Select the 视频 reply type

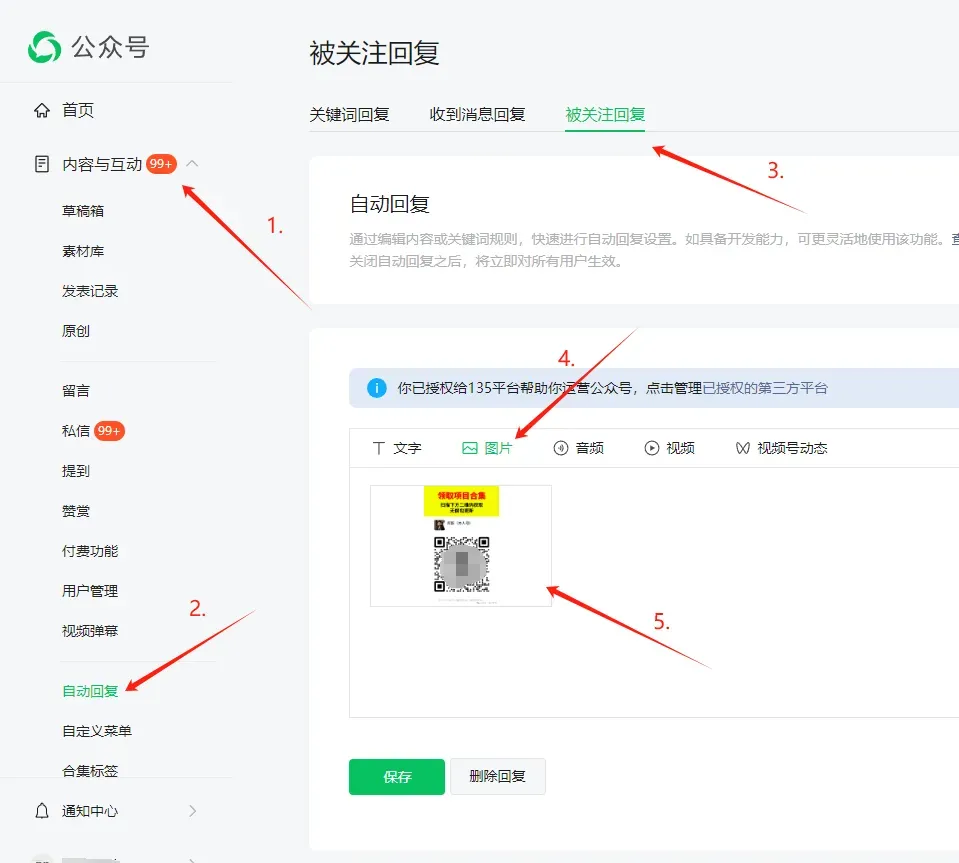tap(680, 448)
